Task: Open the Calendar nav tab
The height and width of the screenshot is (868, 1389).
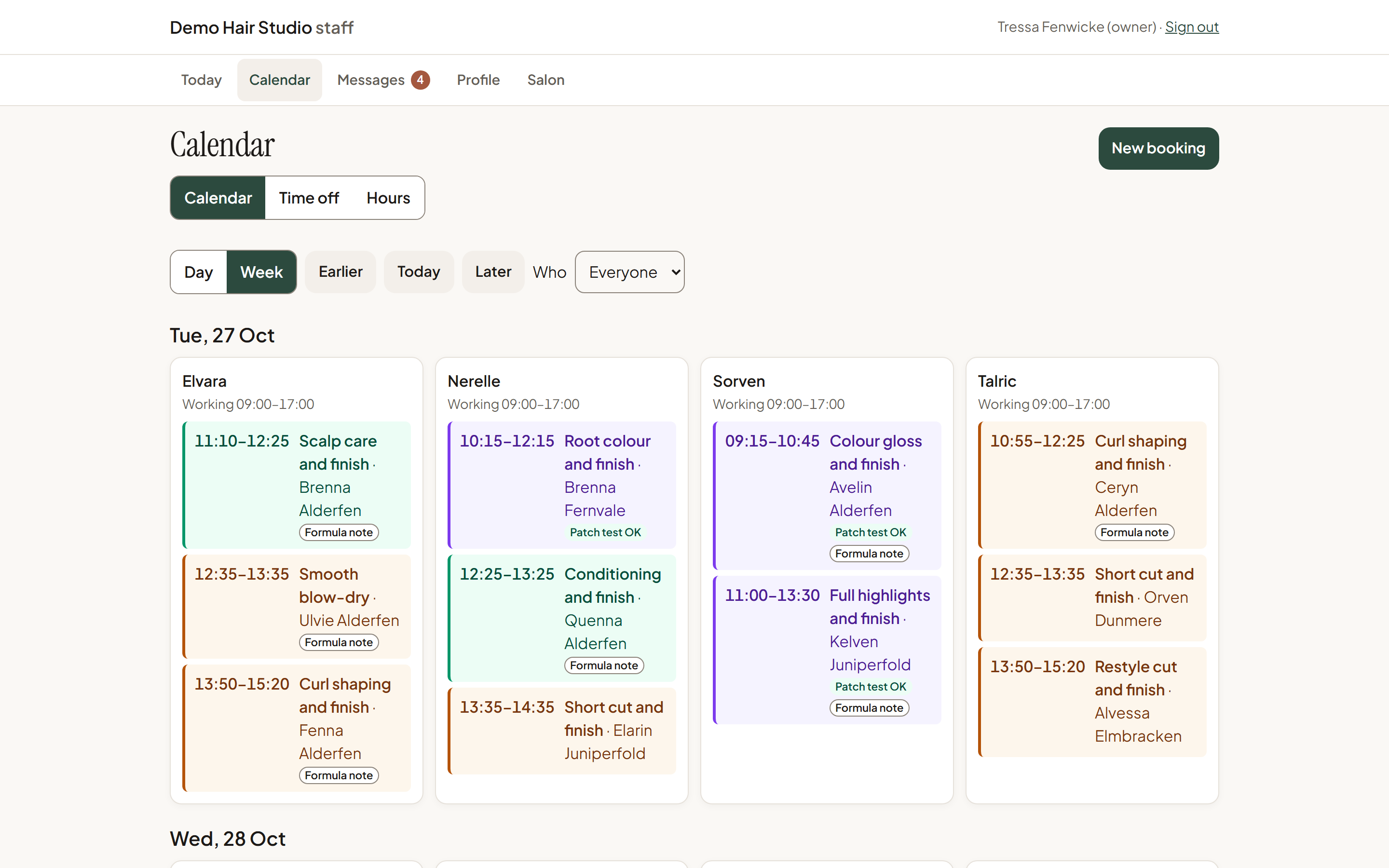Action: tap(280, 80)
